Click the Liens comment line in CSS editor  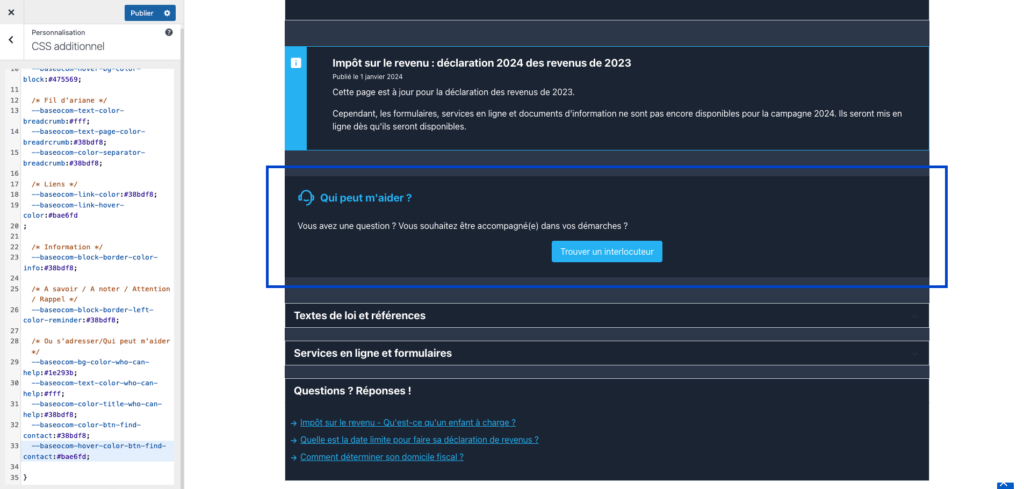(x=54, y=184)
